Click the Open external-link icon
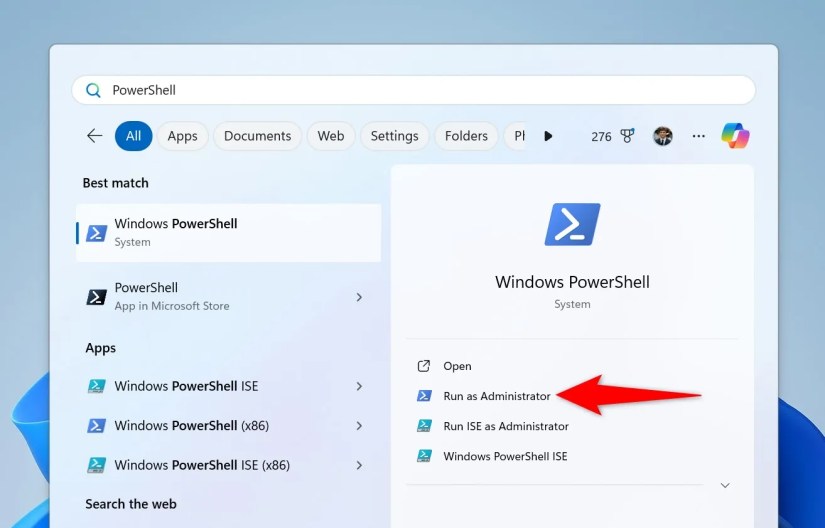This screenshot has height=528, width=825. click(424, 366)
